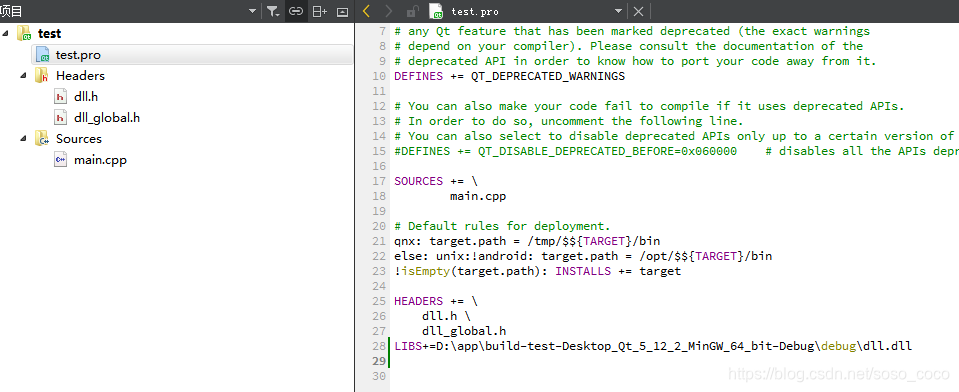Click the Sources folder icon

click(42, 139)
